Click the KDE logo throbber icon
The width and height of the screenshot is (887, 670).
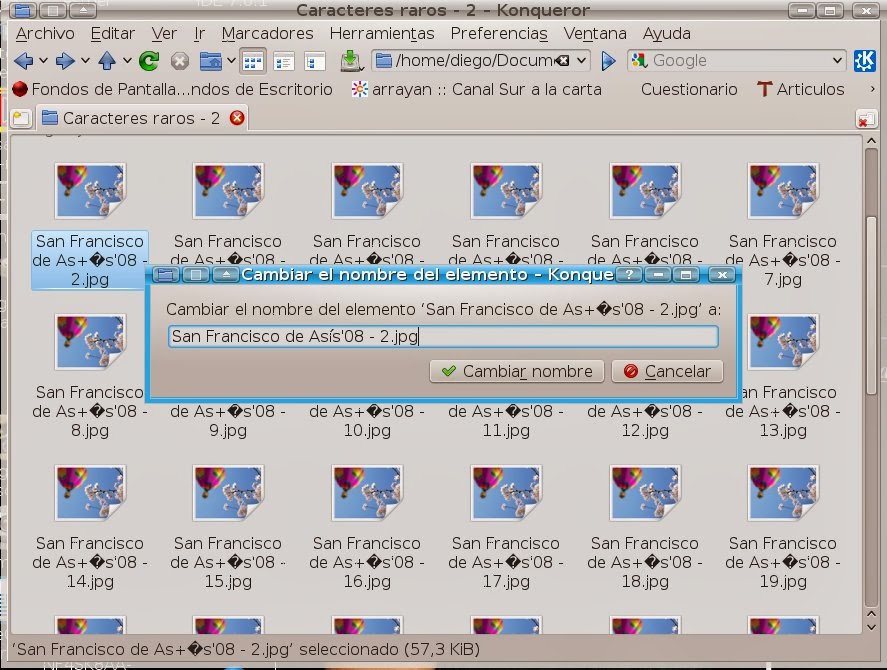[865, 61]
